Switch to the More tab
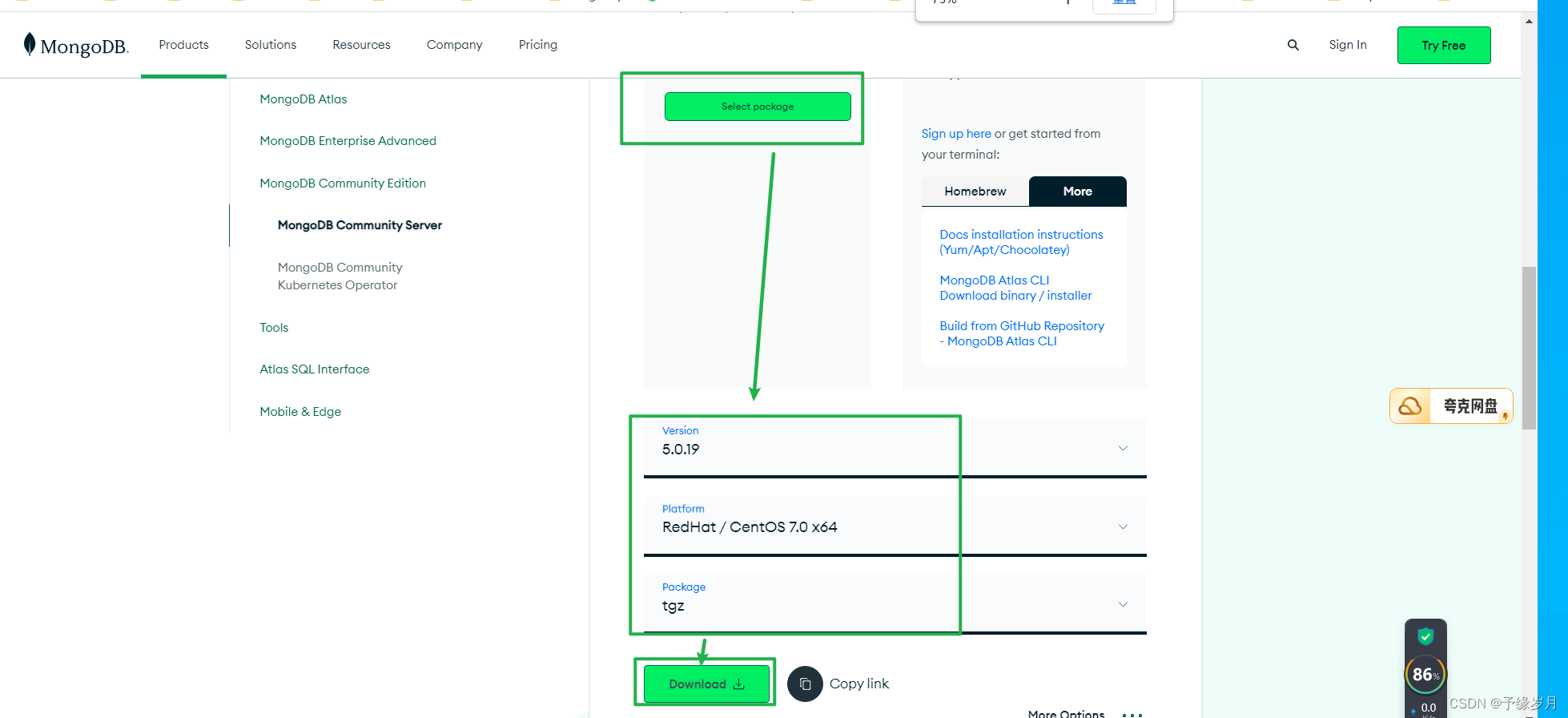 click(x=1078, y=192)
